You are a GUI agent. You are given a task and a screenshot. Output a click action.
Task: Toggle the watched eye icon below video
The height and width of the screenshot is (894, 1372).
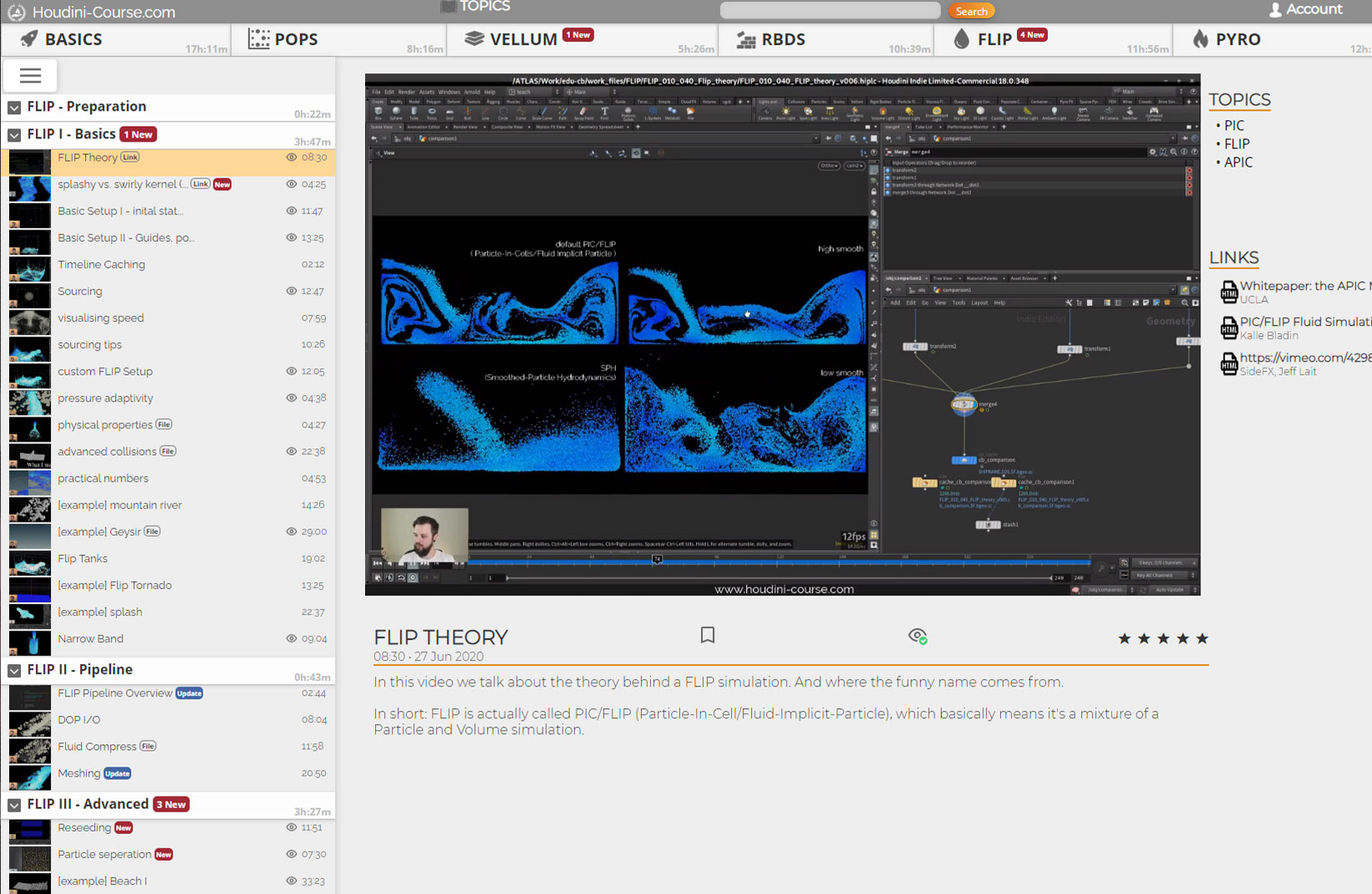[x=917, y=637]
